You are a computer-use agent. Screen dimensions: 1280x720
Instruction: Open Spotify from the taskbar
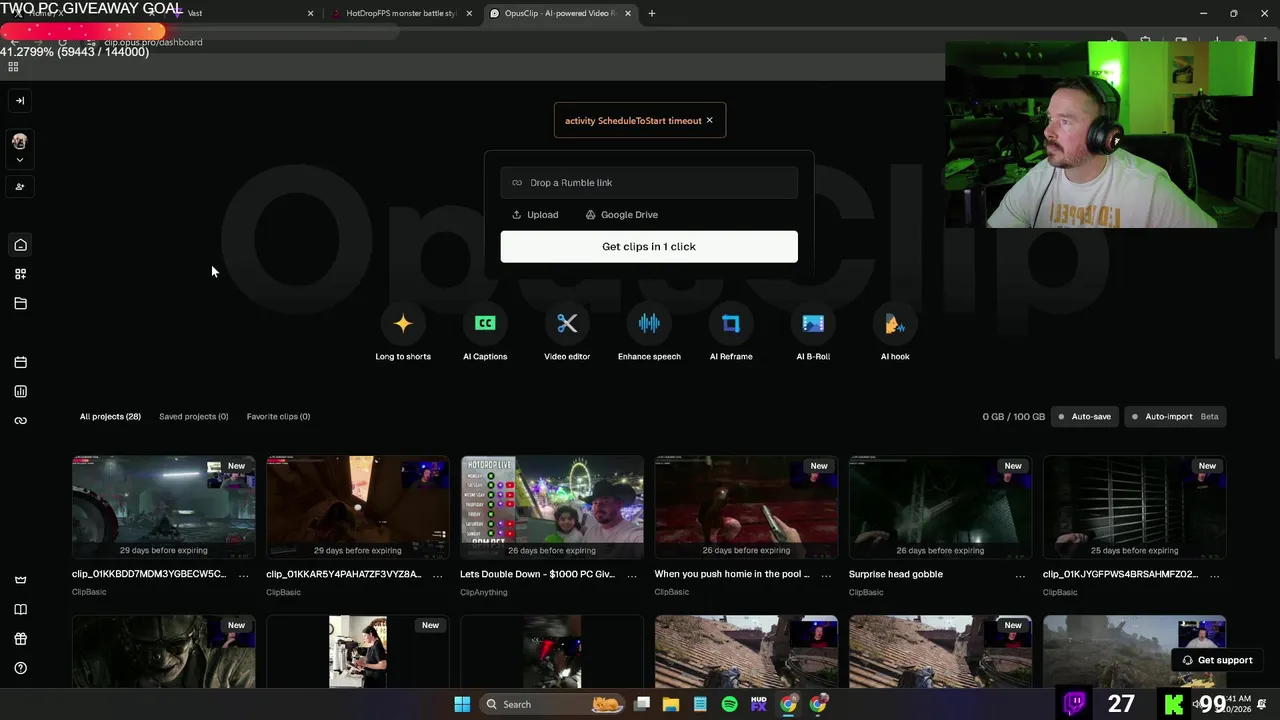[730, 704]
